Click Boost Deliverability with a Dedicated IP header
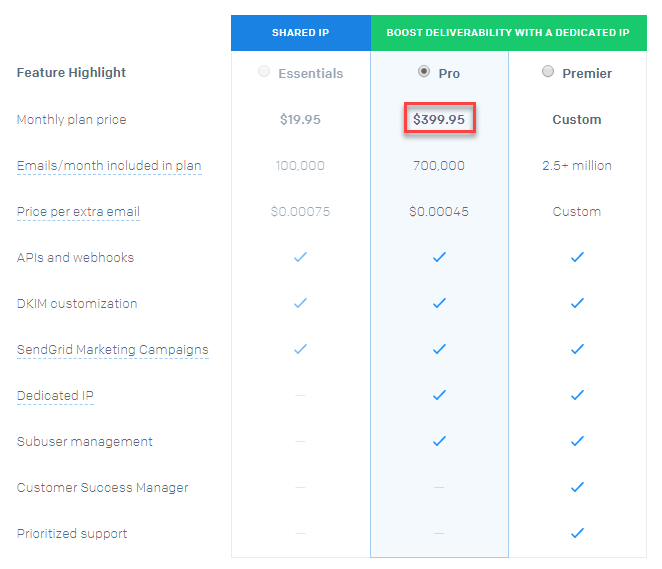 [508, 33]
